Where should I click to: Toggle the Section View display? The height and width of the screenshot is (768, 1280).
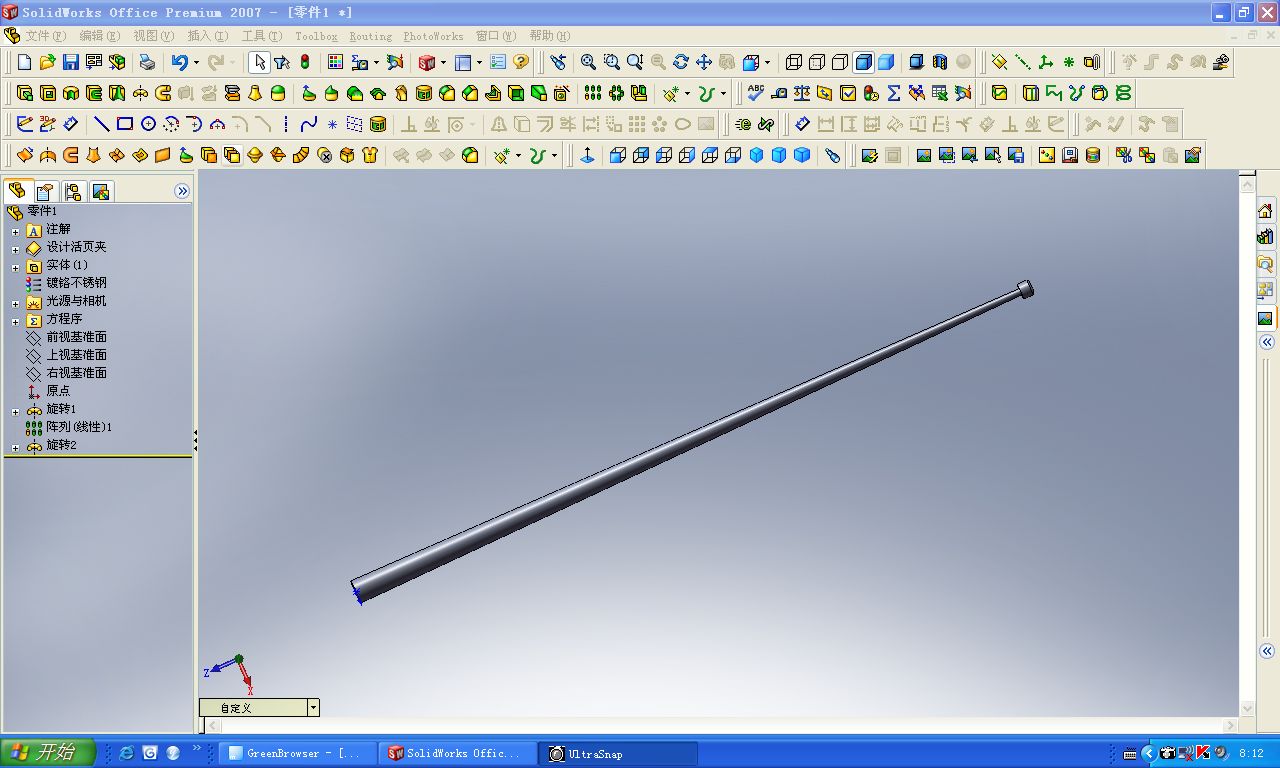tap(939, 62)
